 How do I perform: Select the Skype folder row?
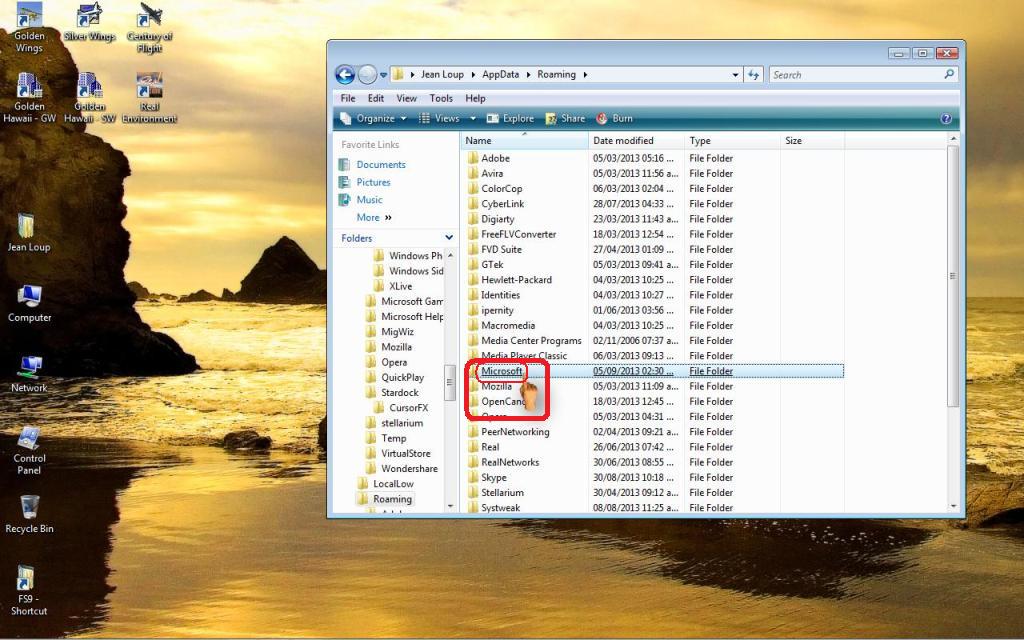click(x=655, y=477)
